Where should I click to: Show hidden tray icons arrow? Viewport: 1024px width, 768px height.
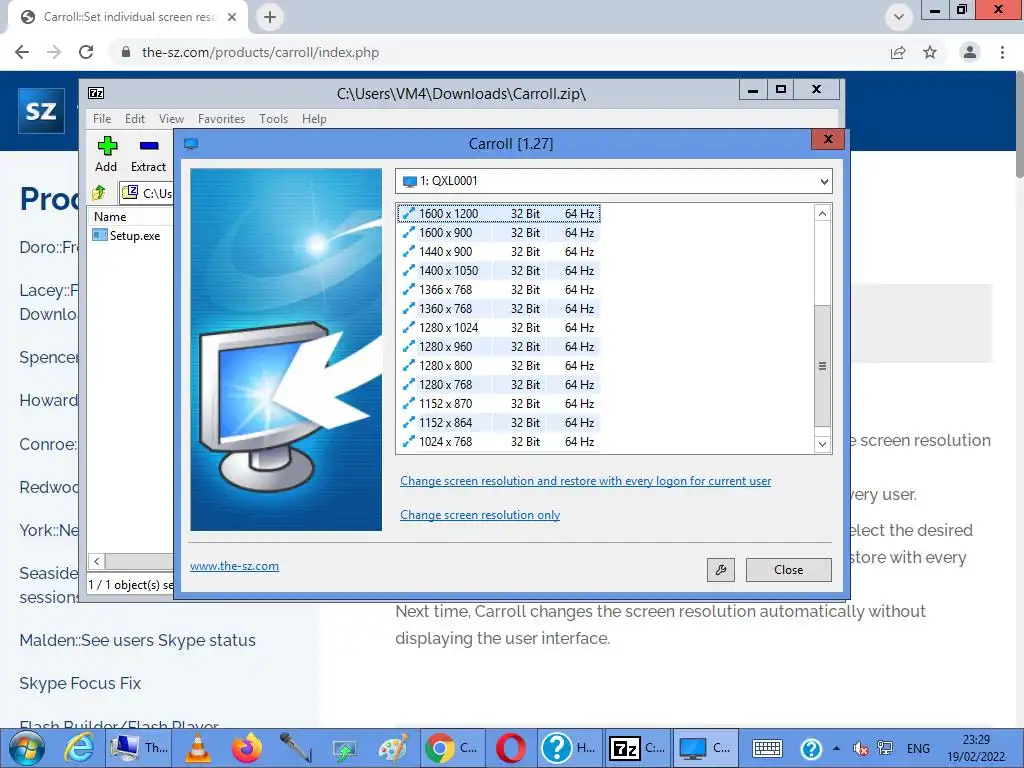click(x=836, y=748)
